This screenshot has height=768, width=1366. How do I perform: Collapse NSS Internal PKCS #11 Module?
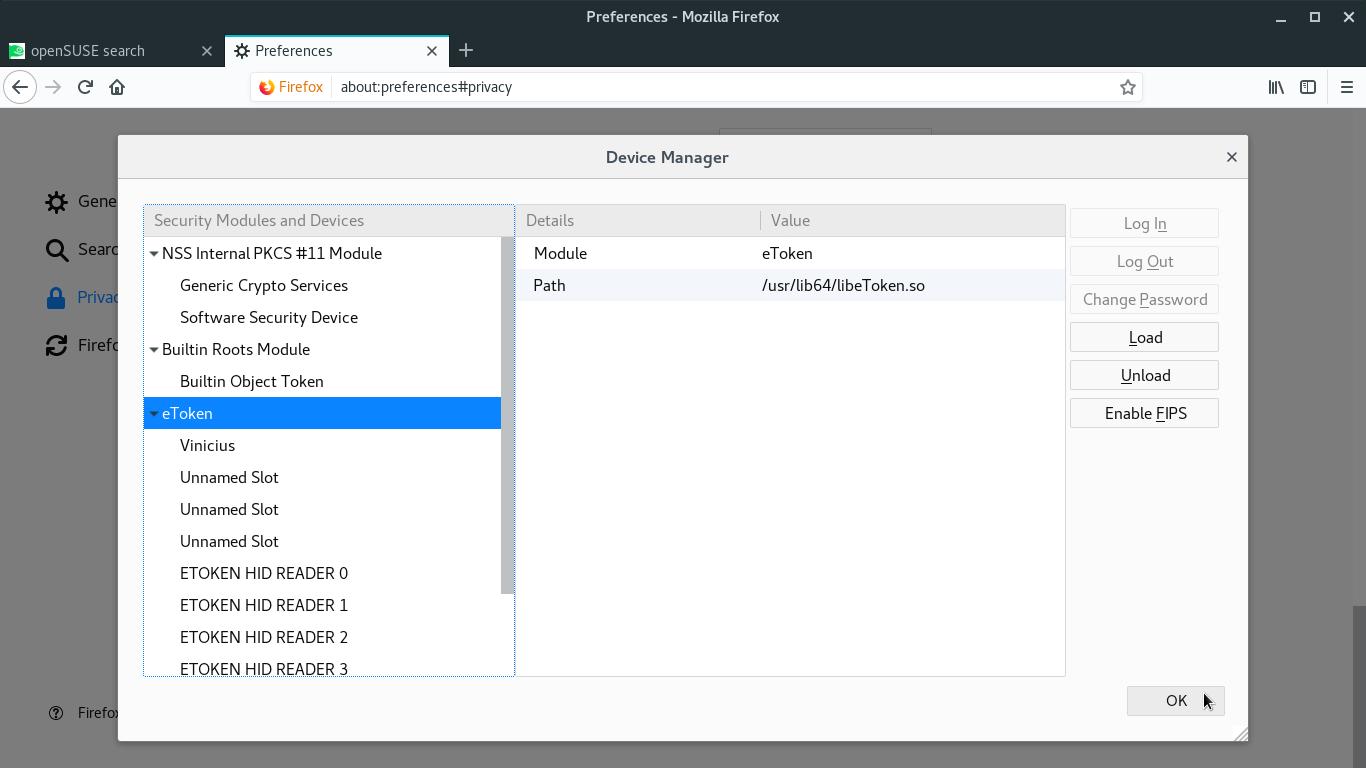point(154,254)
